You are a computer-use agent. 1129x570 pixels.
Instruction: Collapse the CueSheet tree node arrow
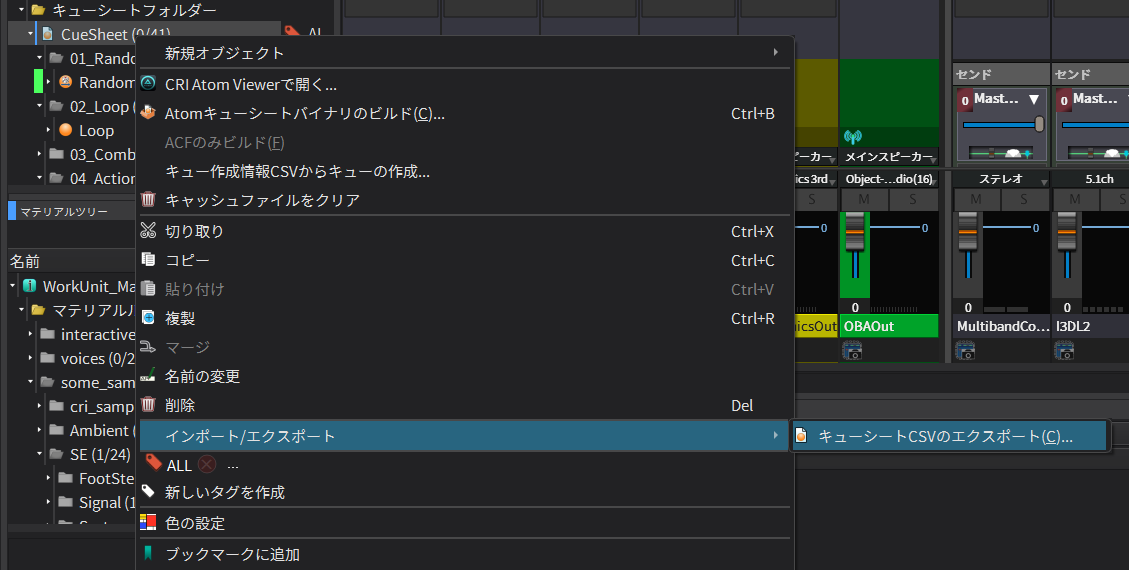[30, 34]
